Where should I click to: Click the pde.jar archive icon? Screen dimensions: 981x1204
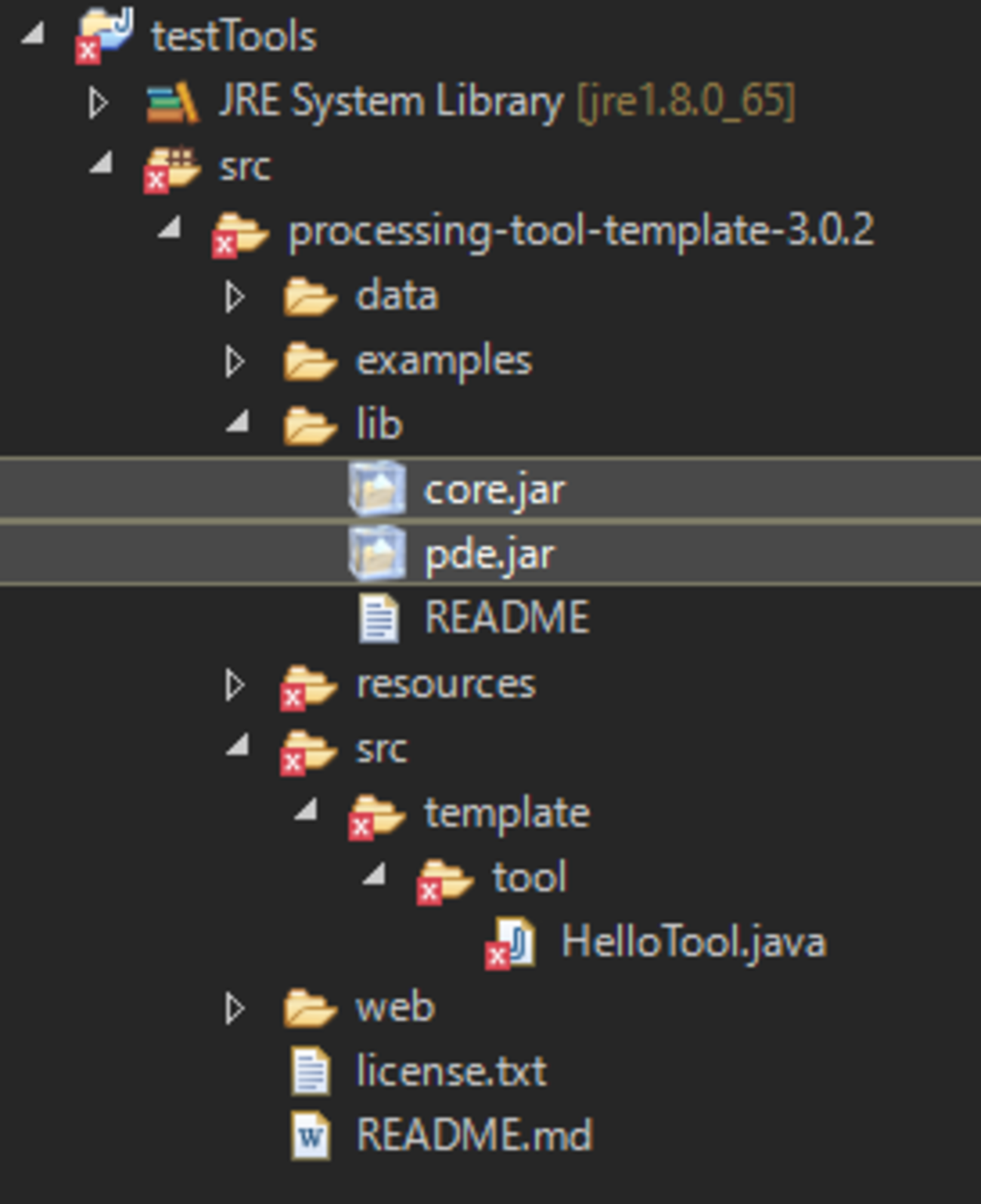(x=377, y=554)
